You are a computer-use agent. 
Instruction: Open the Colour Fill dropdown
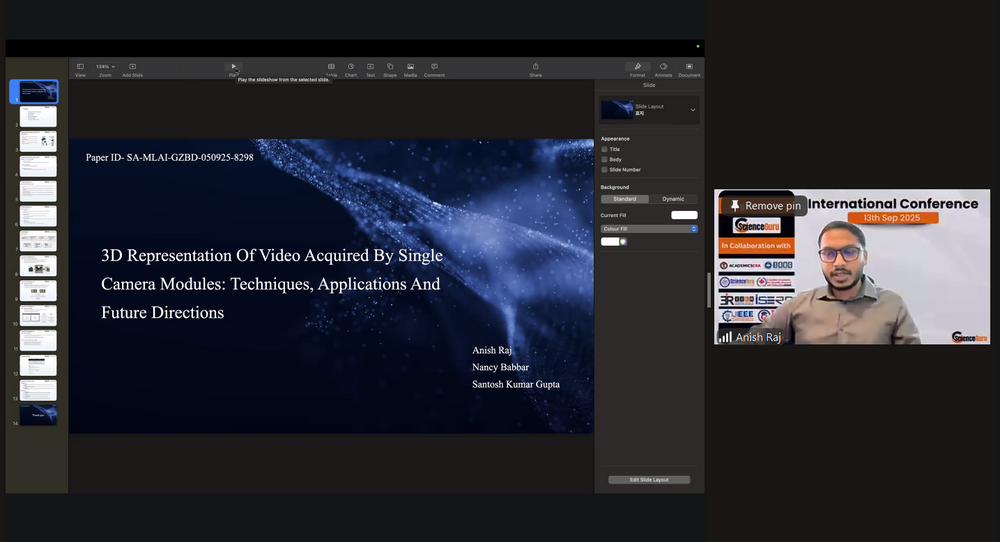tap(649, 229)
